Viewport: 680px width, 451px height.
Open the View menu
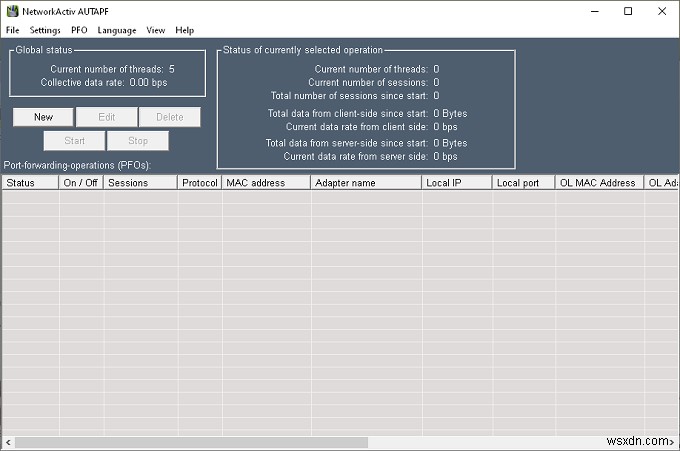(156, 30)
